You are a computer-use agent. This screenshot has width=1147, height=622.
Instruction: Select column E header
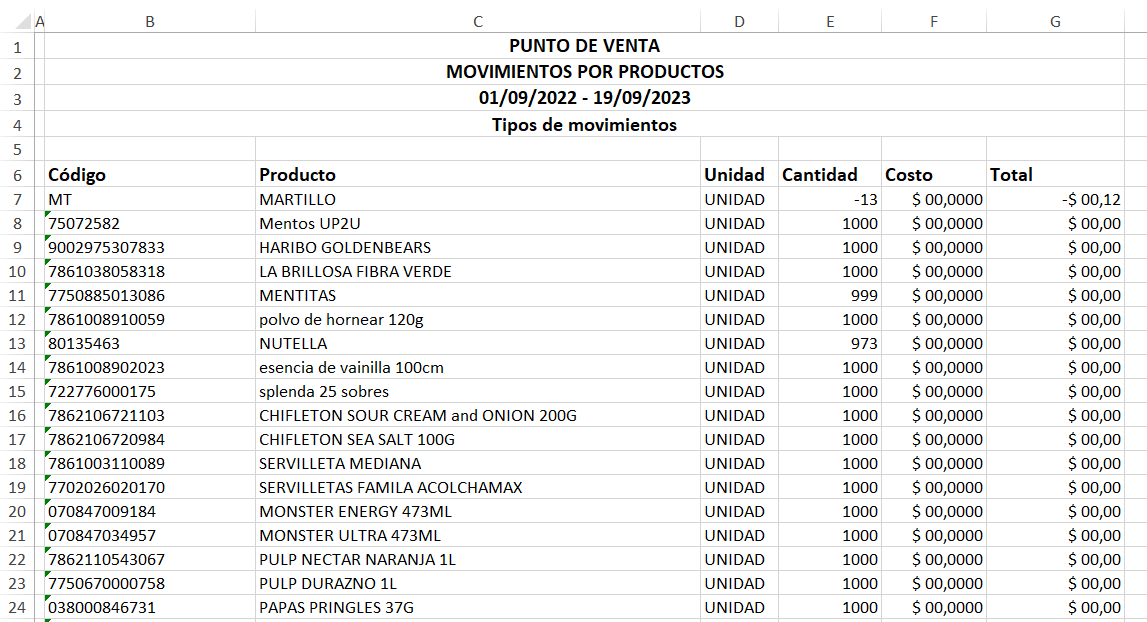pos(830,22)
